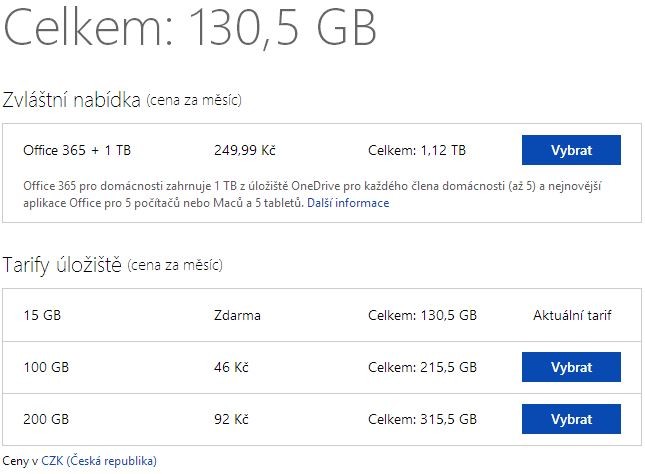Click the 100 GB plan name

pos(46,367)
